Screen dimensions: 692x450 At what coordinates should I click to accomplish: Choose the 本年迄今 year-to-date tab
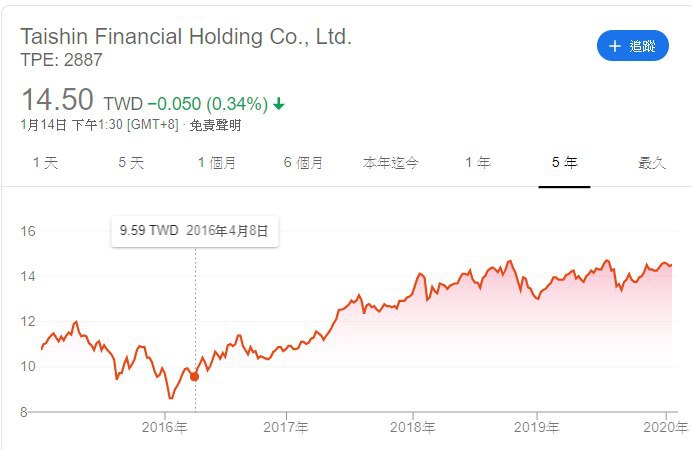pos(390,162)
